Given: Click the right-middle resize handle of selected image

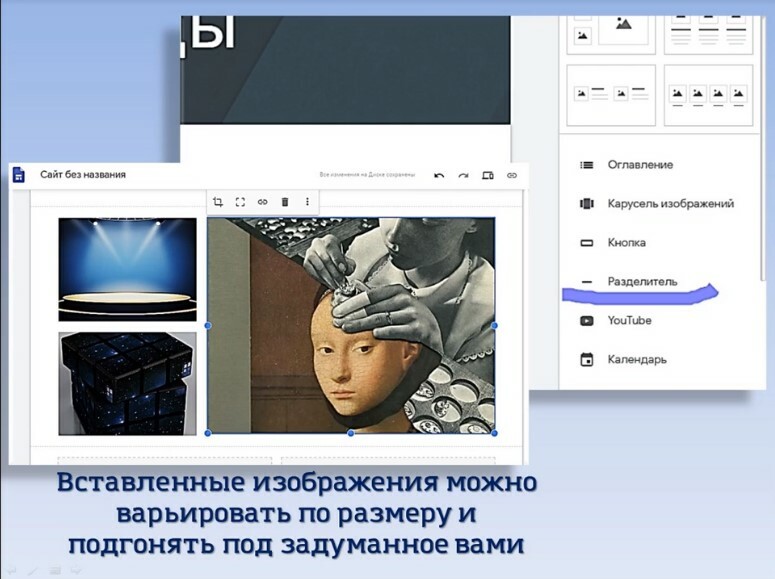Looking at the screenshot, I should 494,325.
